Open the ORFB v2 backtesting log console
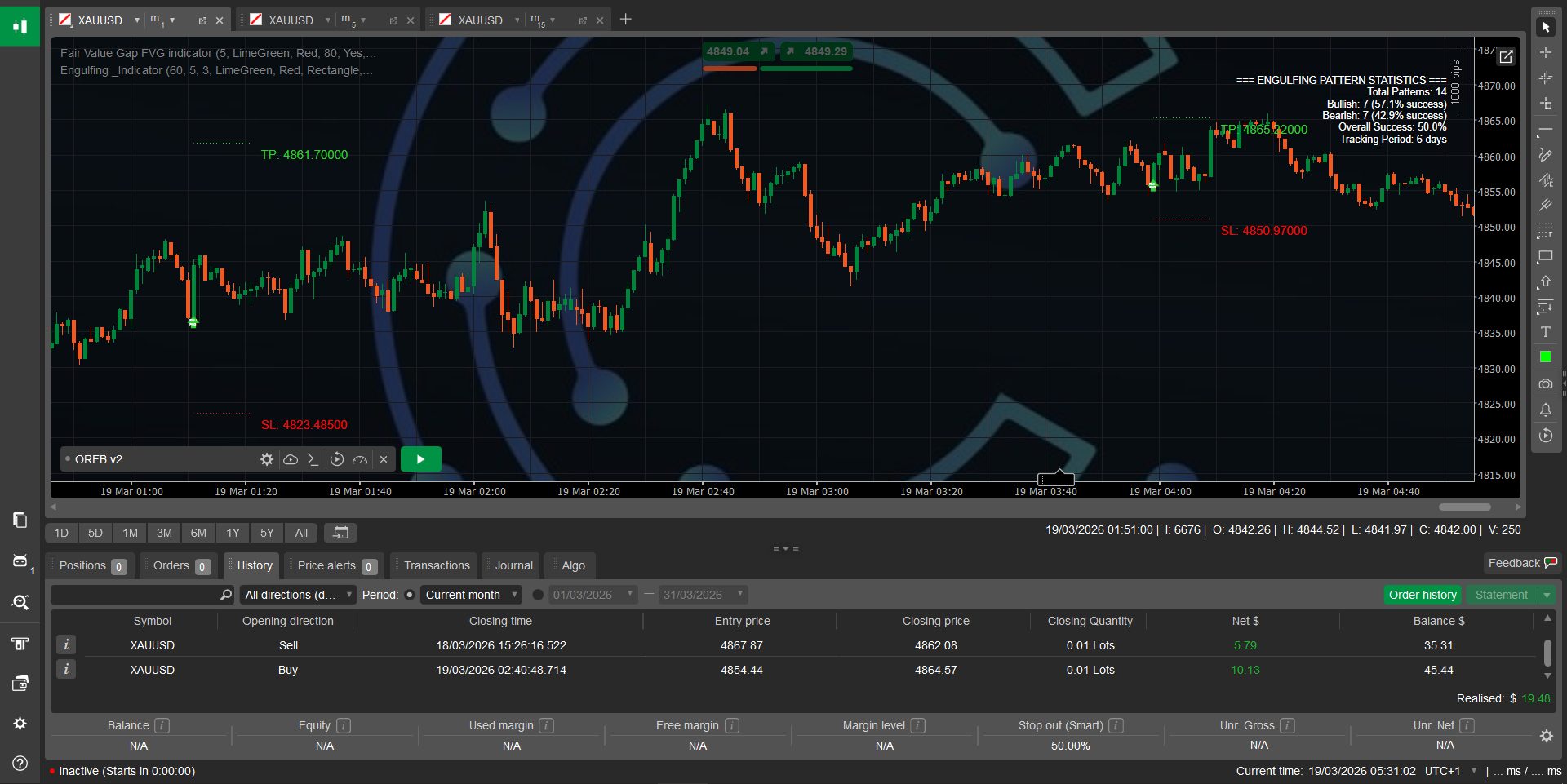This screenshot has height=784, width=1567. point(313,459)
